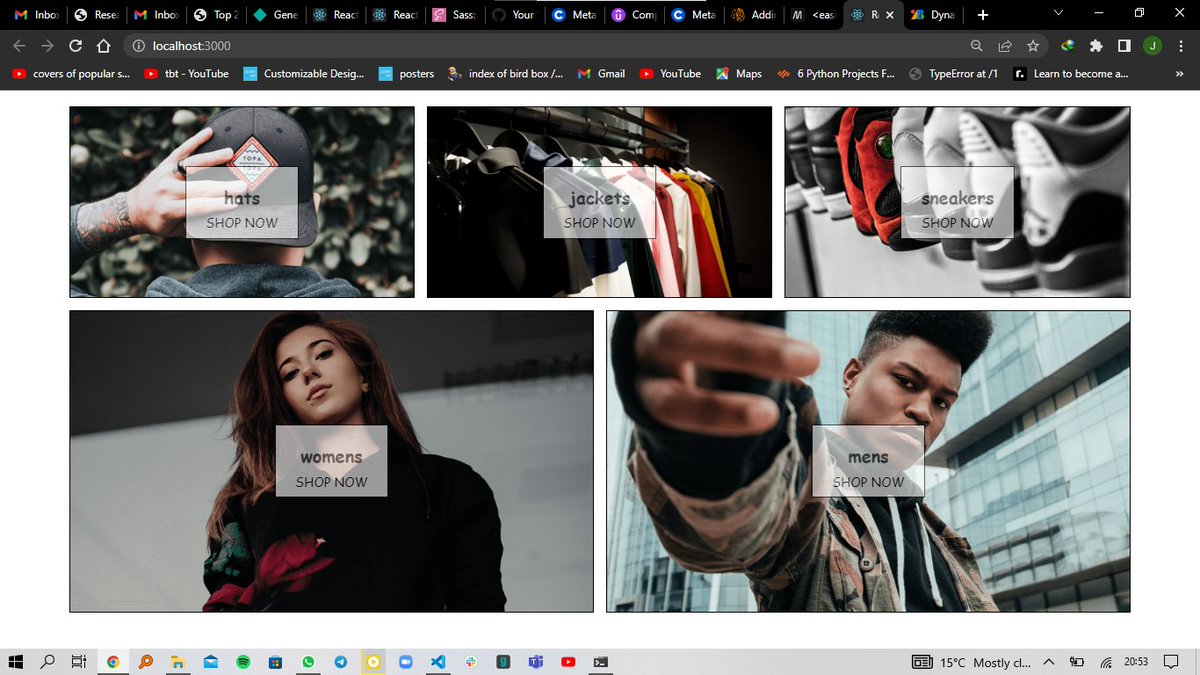The image size is (1200, 675).
Task: Open Task View on the taskbar
Action: (79, 662)
